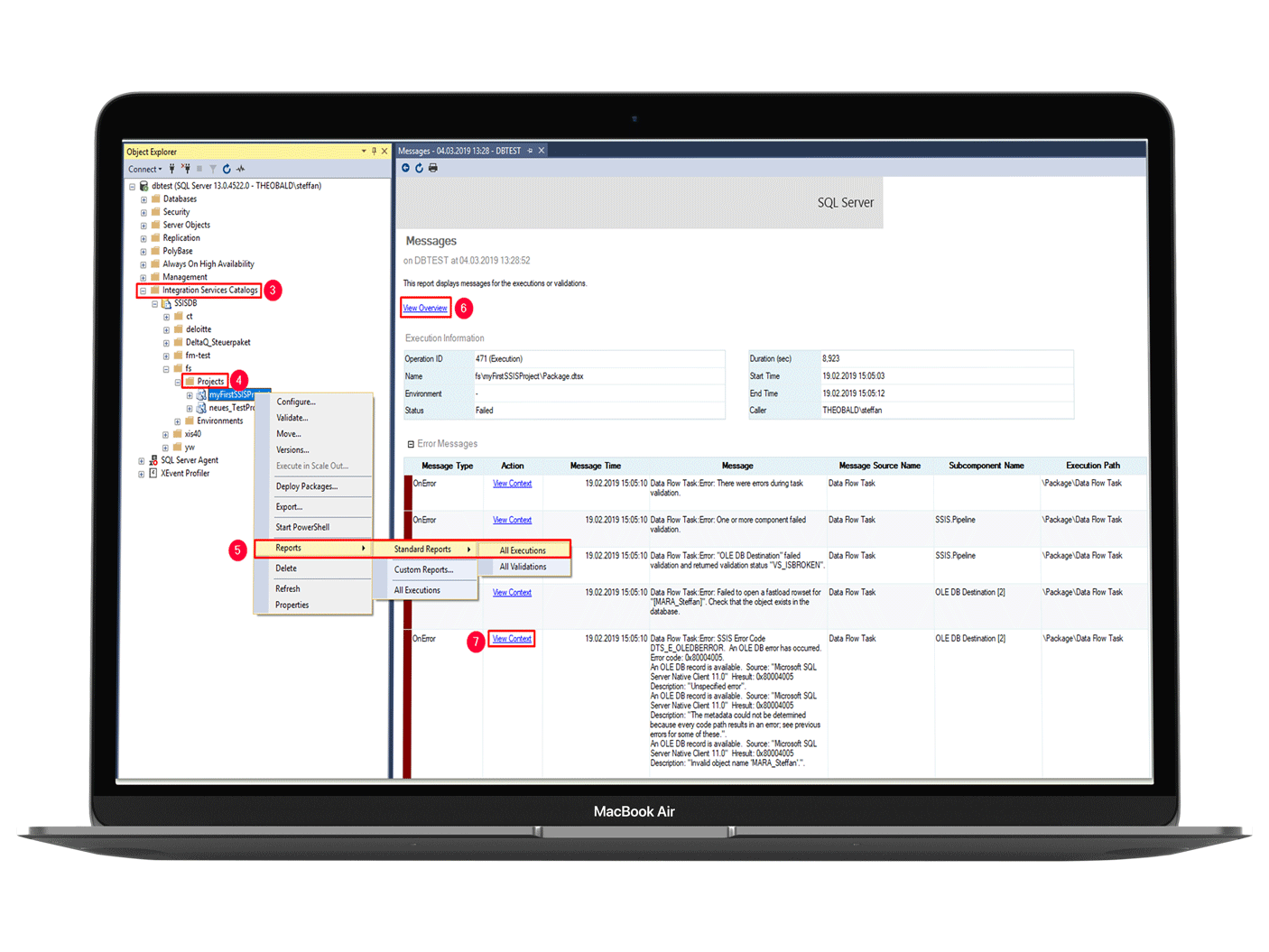Select All Validations in Standard Reports submenu
1269x952 pixels.
(523, 567)
